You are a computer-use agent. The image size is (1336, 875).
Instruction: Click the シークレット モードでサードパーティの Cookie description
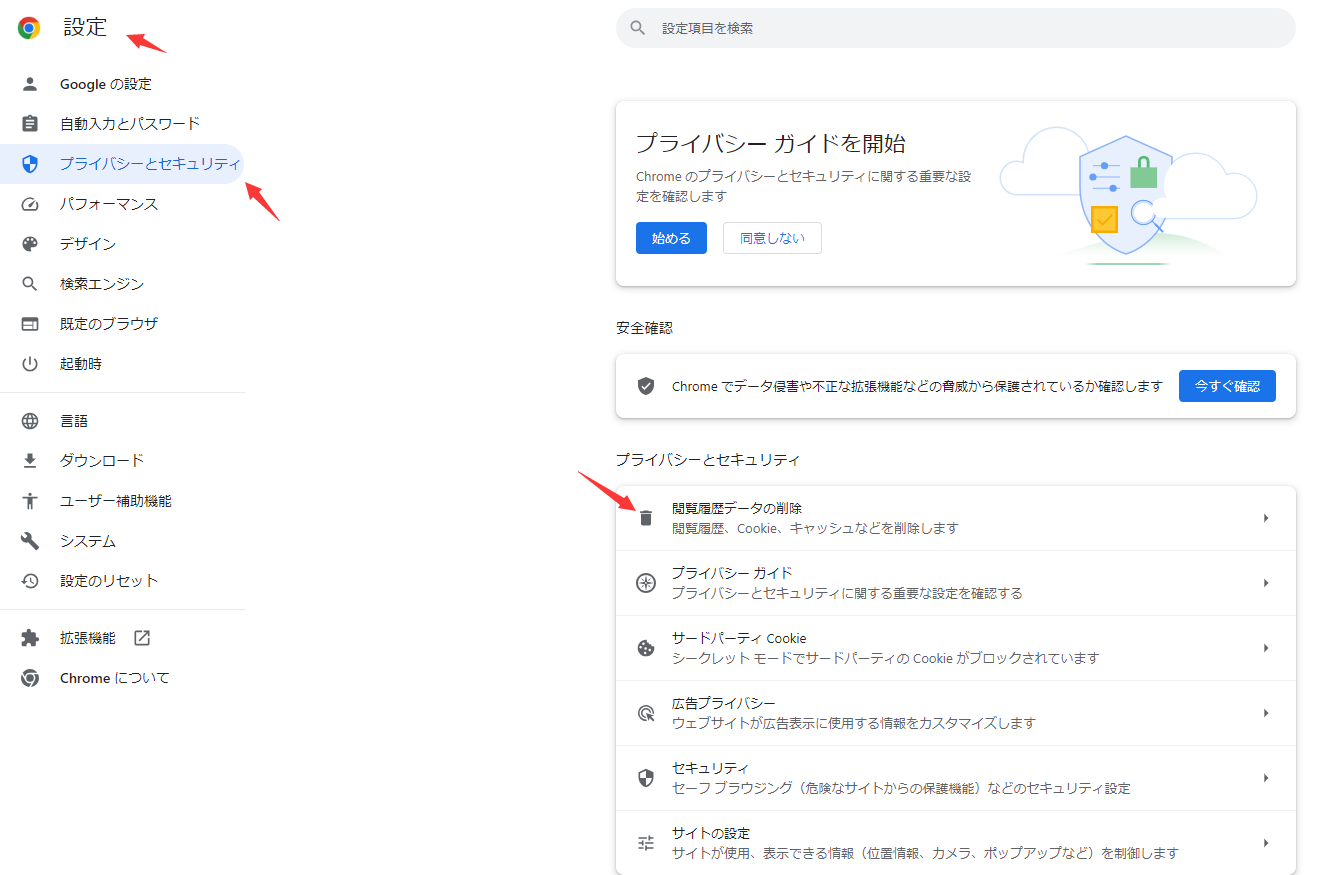885,658
